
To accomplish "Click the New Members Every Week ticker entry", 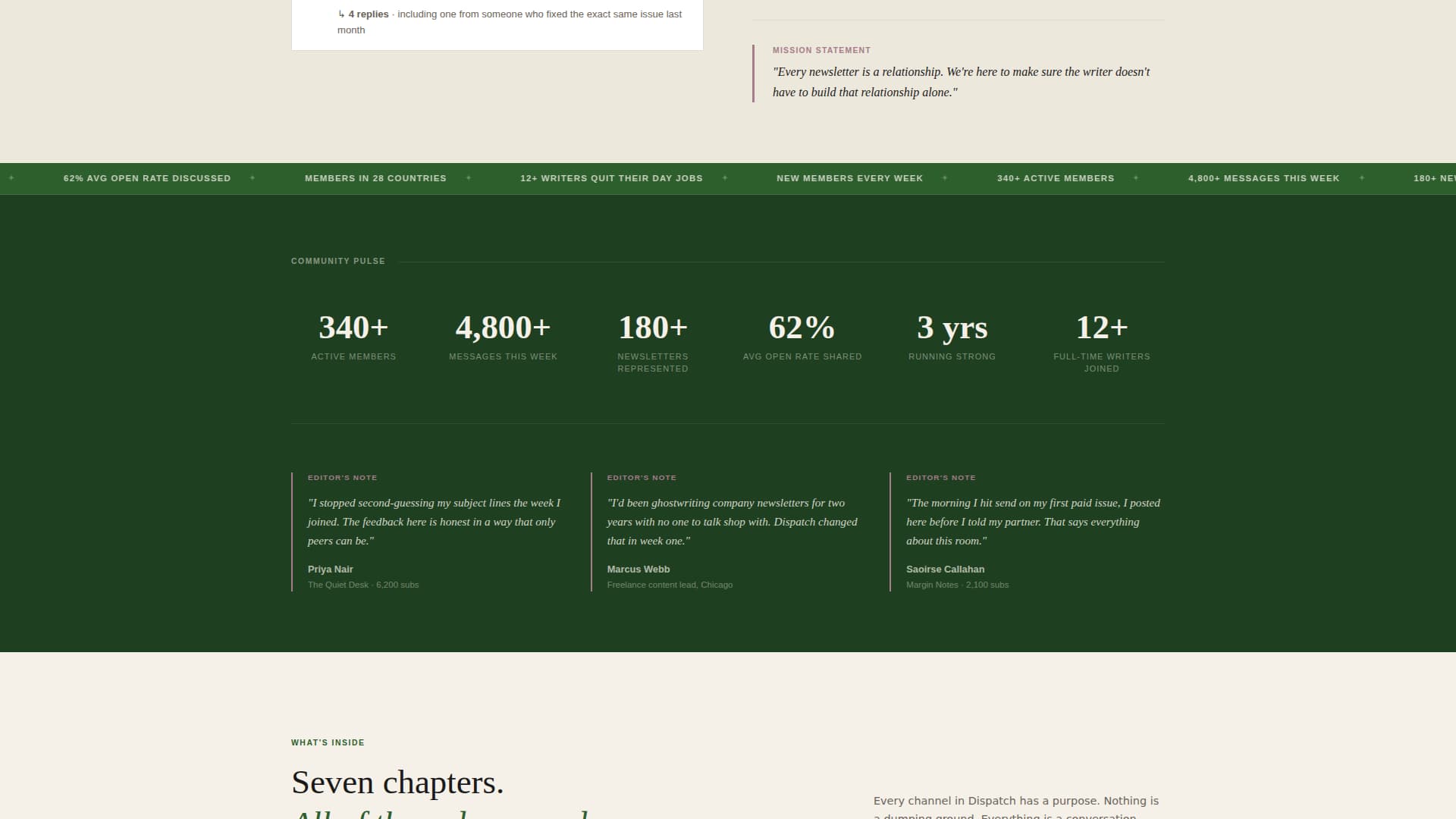I will click(849, 178).
